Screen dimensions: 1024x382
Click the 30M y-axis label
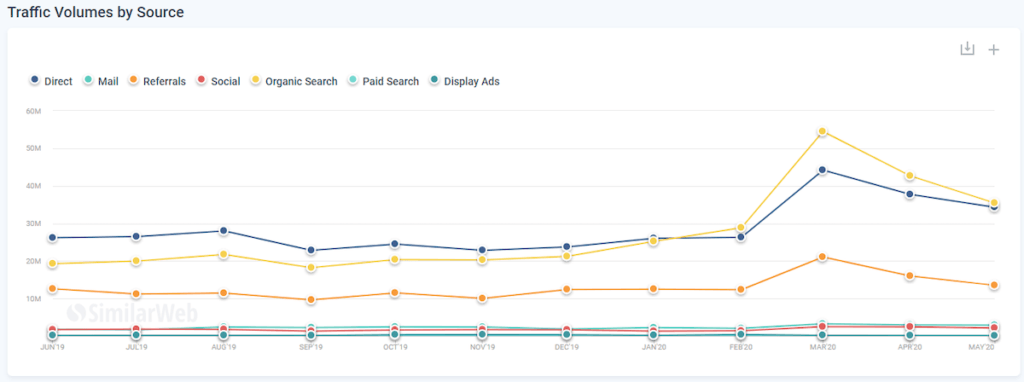tap(34, 223)
